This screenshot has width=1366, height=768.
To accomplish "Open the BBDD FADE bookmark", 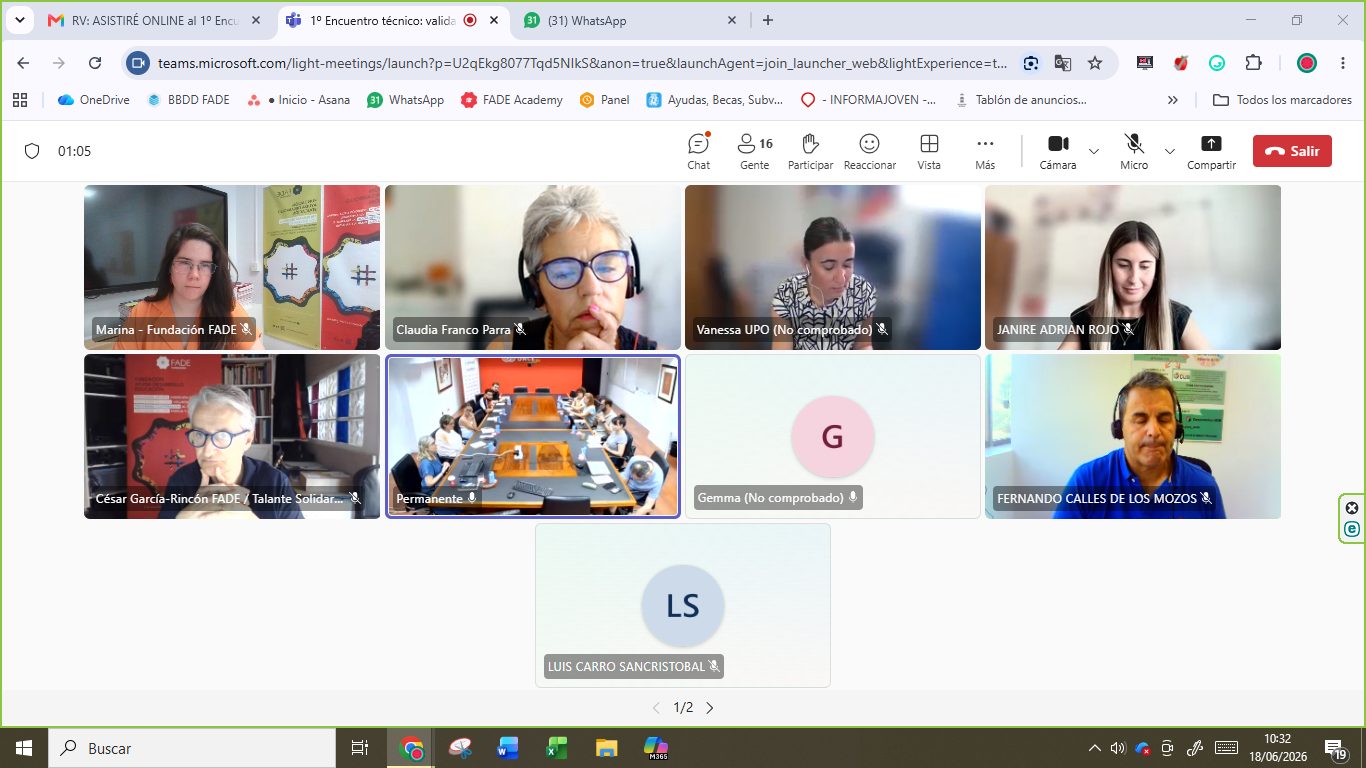I will 188,100.
